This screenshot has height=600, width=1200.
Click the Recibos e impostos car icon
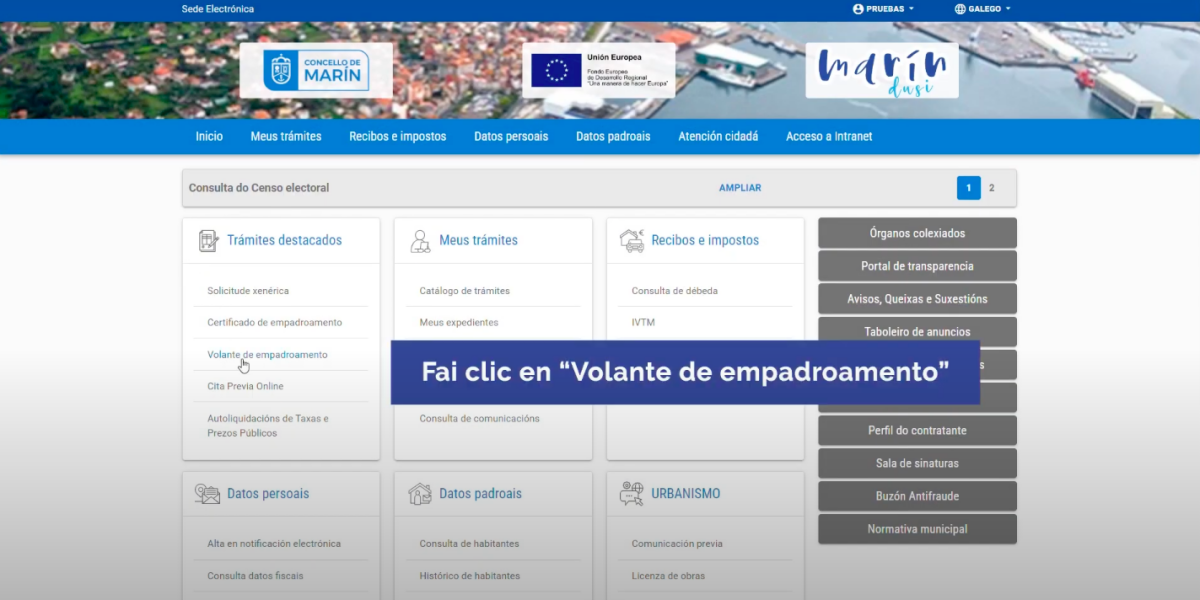pyautogui.click(x=632, y=240)
